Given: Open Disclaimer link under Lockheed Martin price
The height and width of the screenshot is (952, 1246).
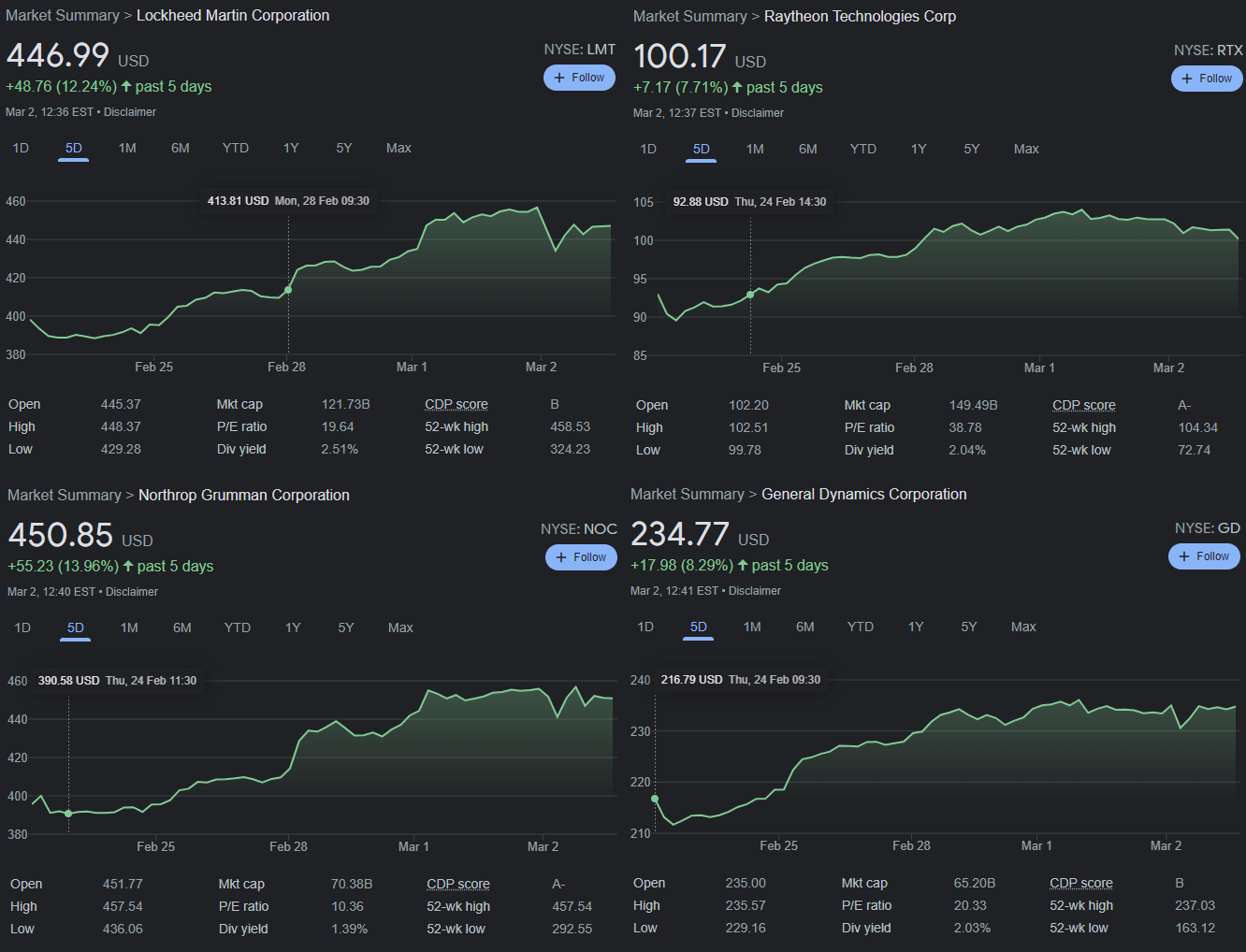Looking at the screenshot, I should click(130, 112).
